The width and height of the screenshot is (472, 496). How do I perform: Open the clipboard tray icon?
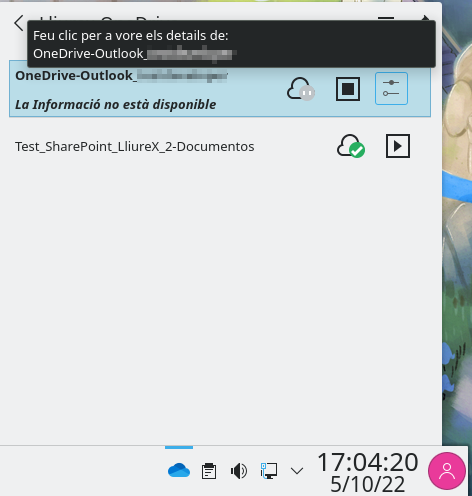click(x=209, y=471)
